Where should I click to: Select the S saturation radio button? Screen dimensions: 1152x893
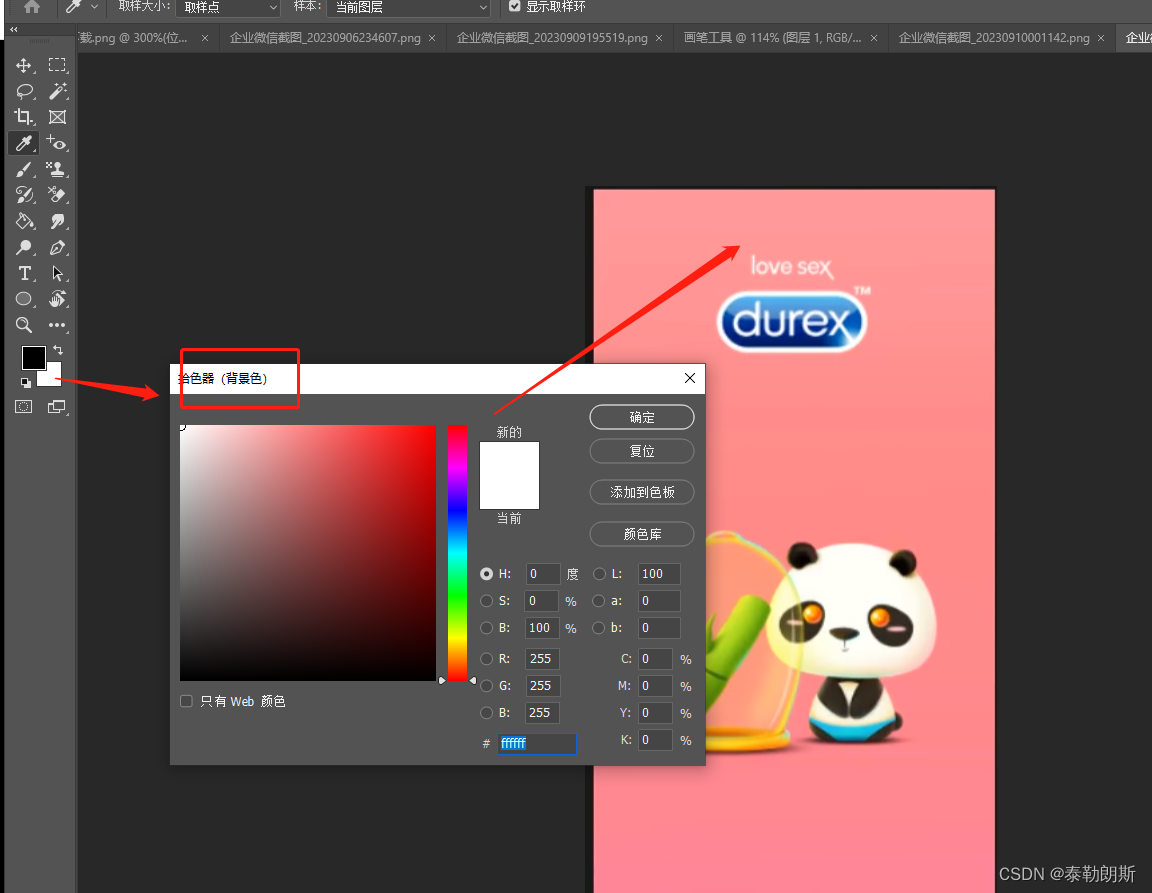pos(486,601)
